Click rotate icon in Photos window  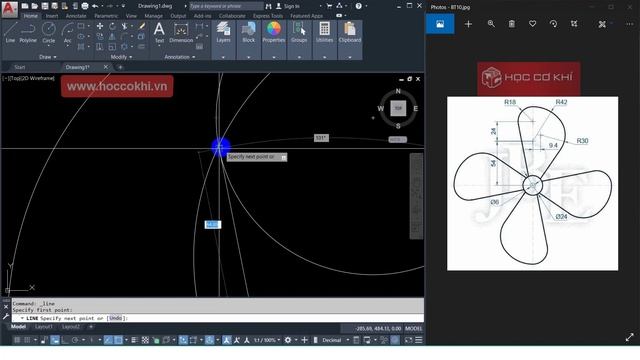coord(553,24)
